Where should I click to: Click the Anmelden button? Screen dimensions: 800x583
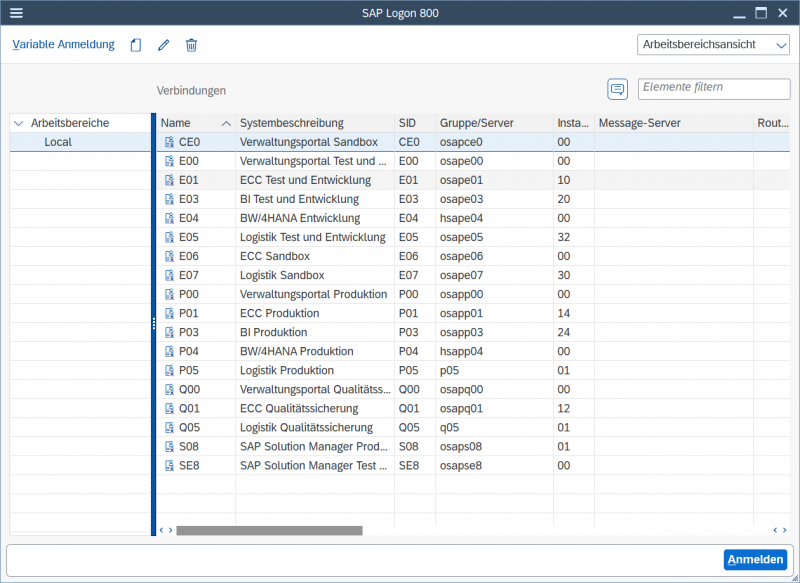(755, 560)
